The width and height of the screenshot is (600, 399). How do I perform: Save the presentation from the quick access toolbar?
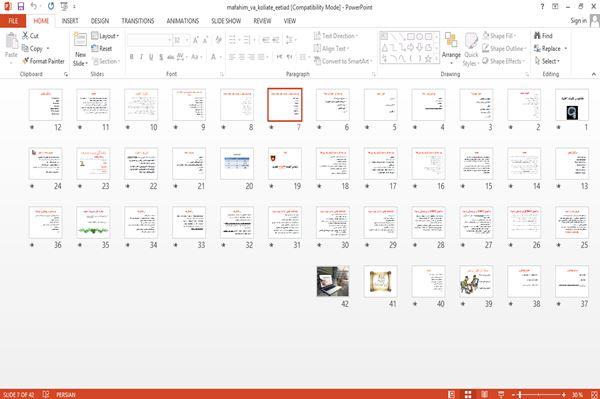(x=21, y=7)
